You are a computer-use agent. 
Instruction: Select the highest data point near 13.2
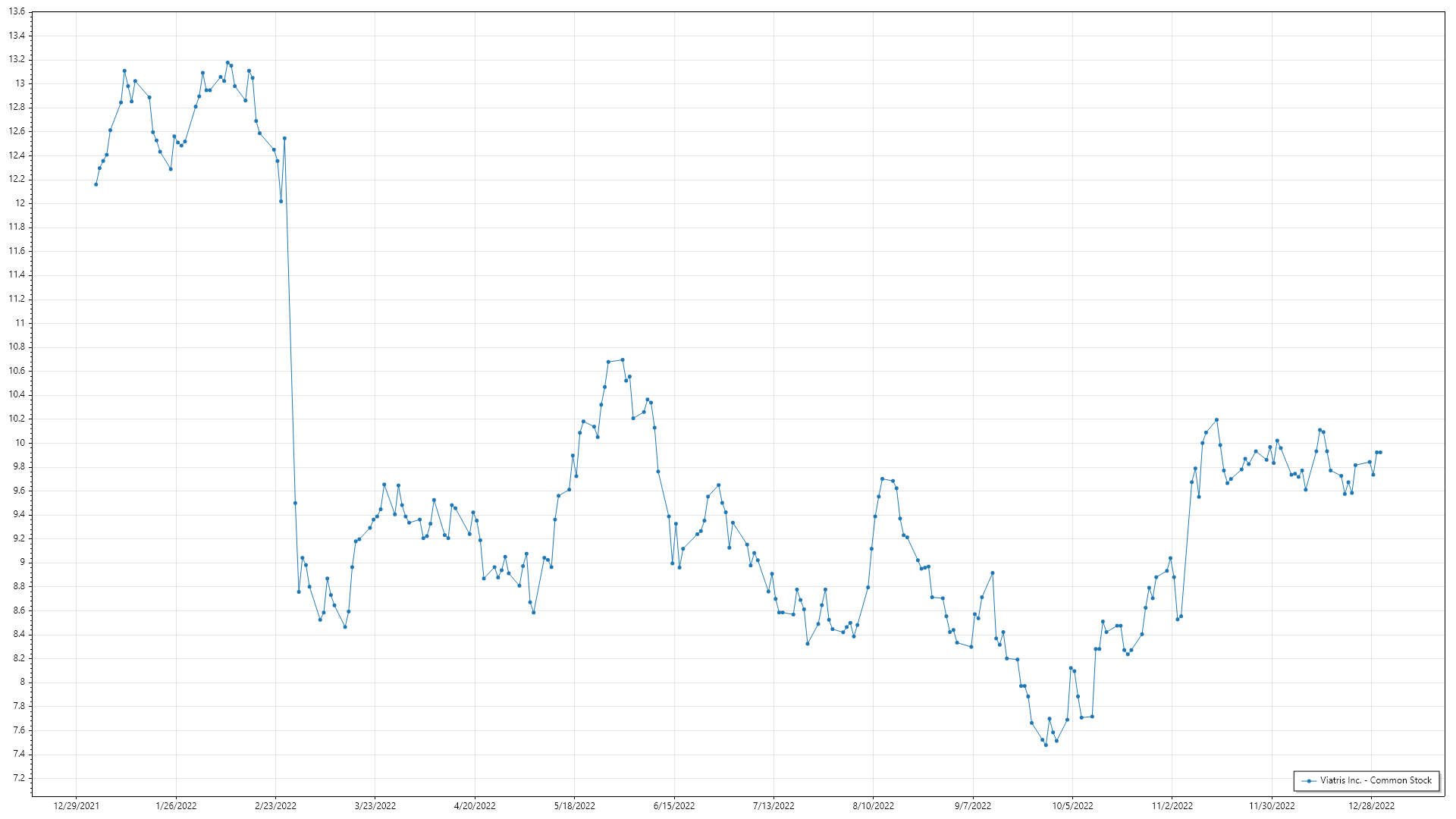[227, 63]
